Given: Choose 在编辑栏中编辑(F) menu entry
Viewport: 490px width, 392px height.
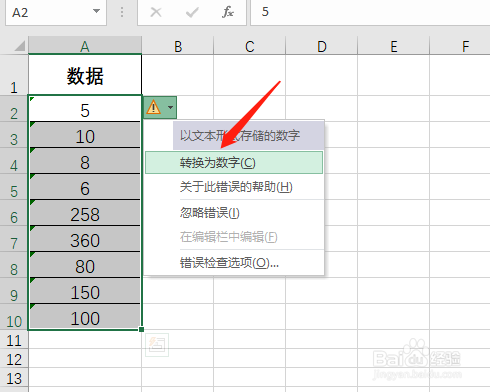Looking at the screenshot, I should tap(234, 237).
